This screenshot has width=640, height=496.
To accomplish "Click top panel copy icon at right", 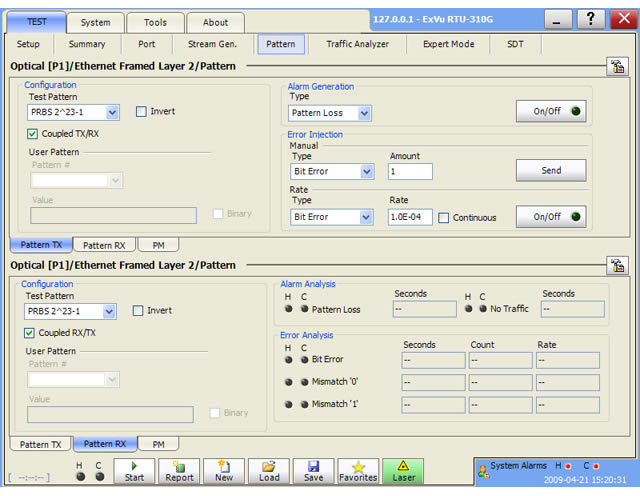I will coord(617,67).
